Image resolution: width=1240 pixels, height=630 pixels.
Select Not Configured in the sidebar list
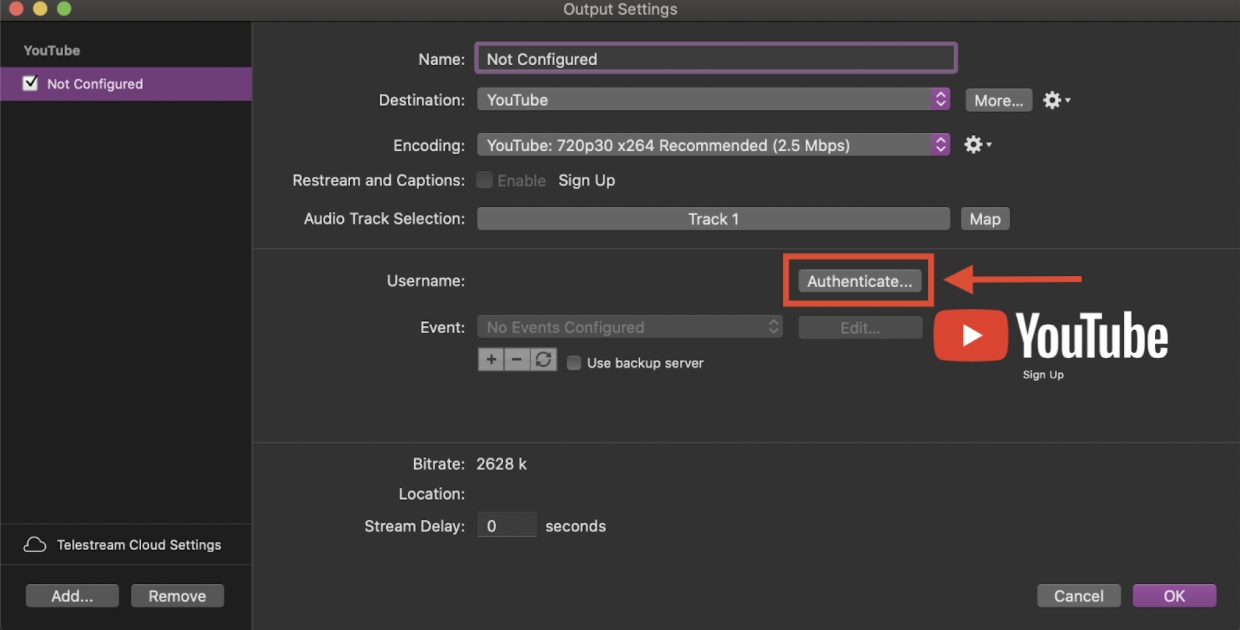126,84
